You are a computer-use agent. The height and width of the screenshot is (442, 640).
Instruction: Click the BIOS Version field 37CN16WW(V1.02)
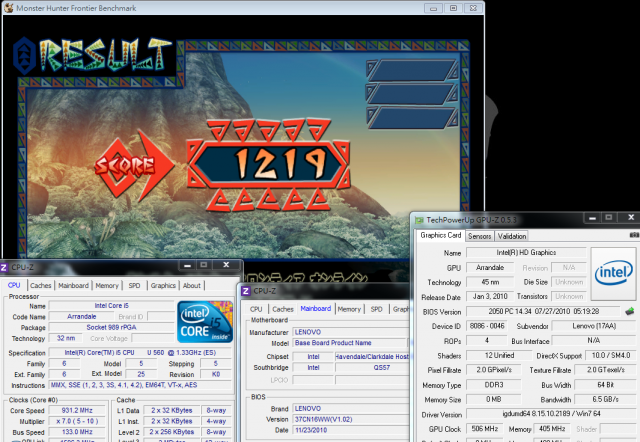click(351, 419)
